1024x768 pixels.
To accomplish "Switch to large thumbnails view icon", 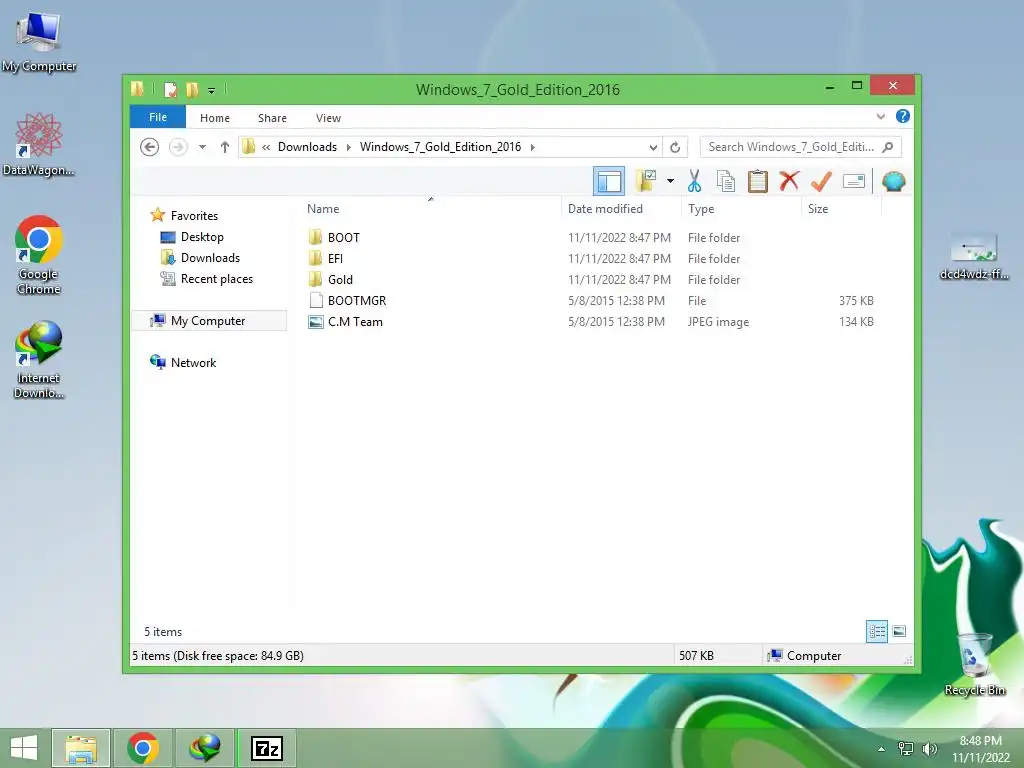I will coord(899,631).
